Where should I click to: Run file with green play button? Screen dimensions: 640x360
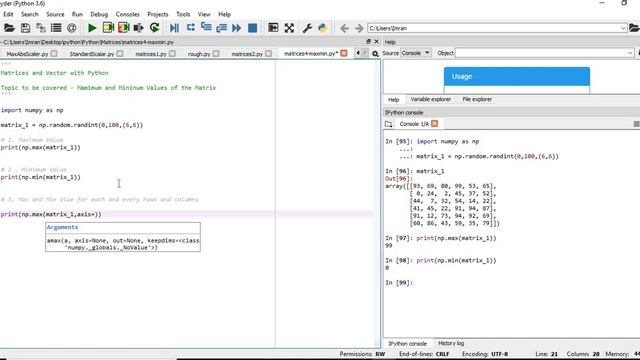(92, 28)
